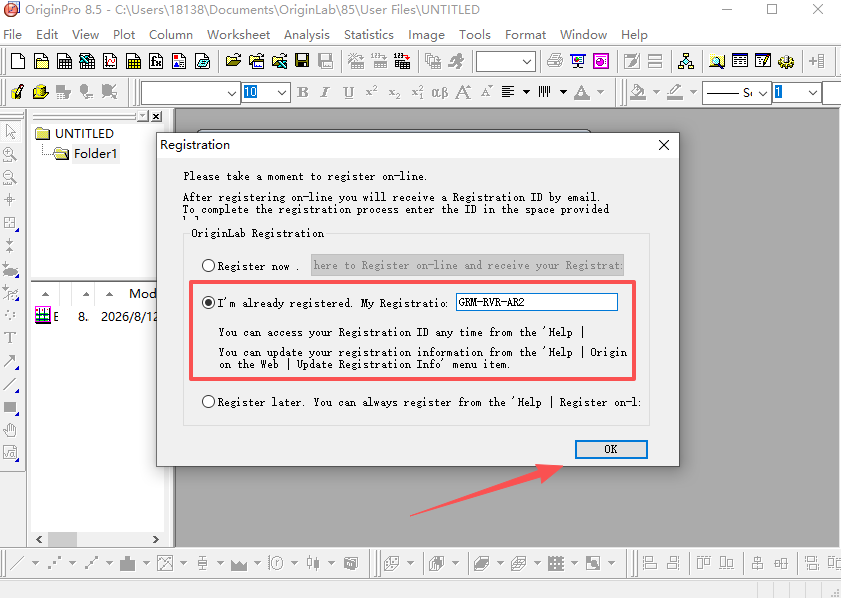The width and height of the screenshot is (841, 598).
Task: Expand the column plot type dropdown arrow
Action: coord(146,563)
